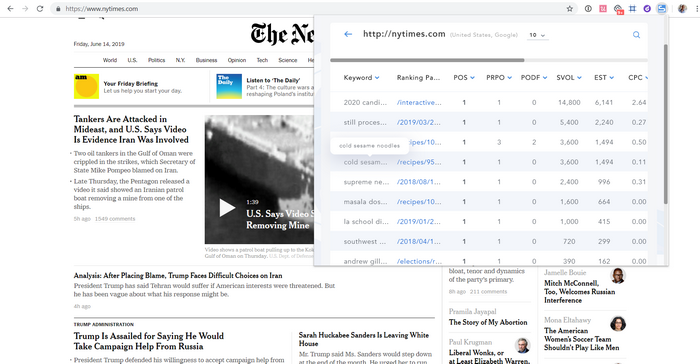Open the Politics section
Viewport: 700px width, 364px height.
click(x=156, y=60)
